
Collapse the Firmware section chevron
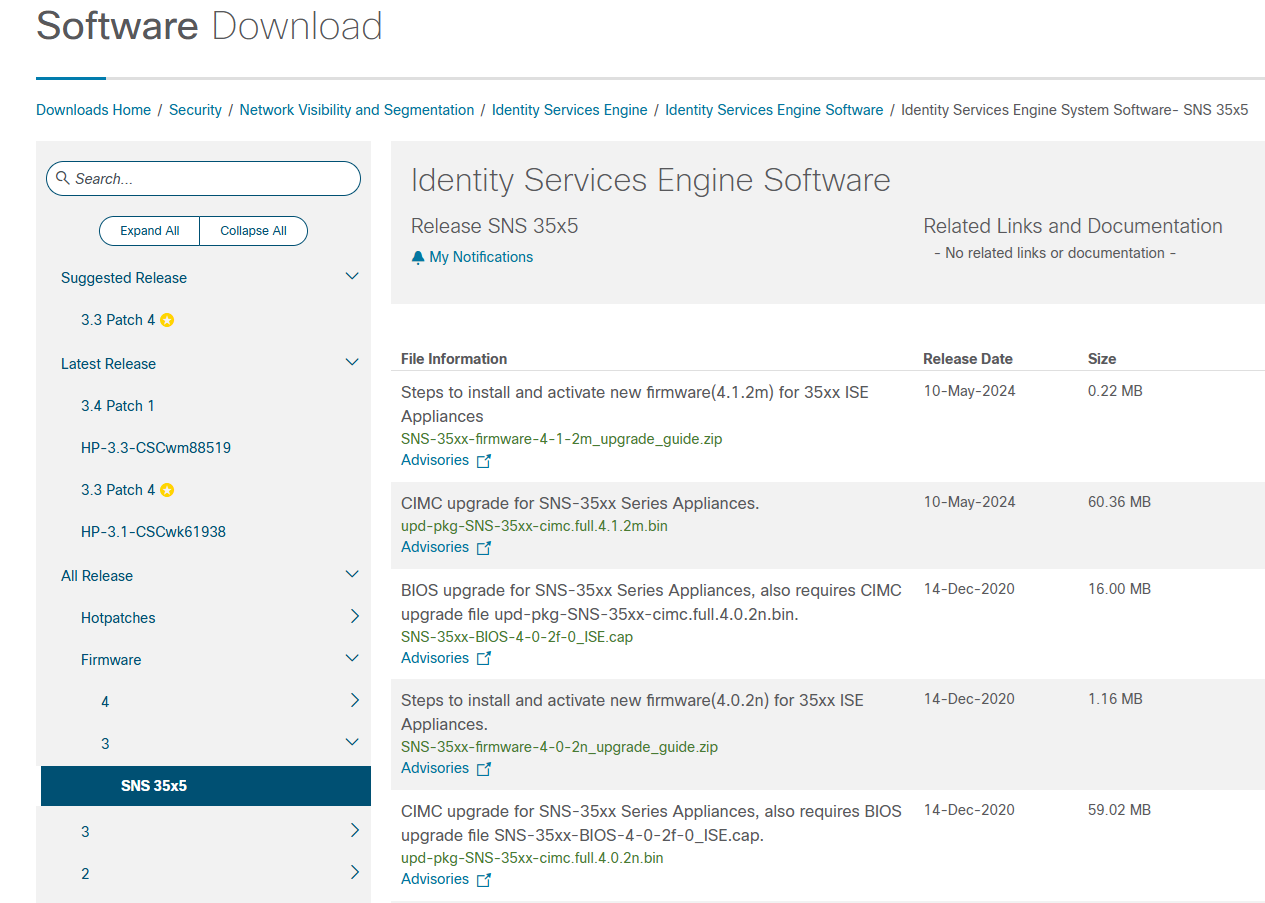[351, 658]
